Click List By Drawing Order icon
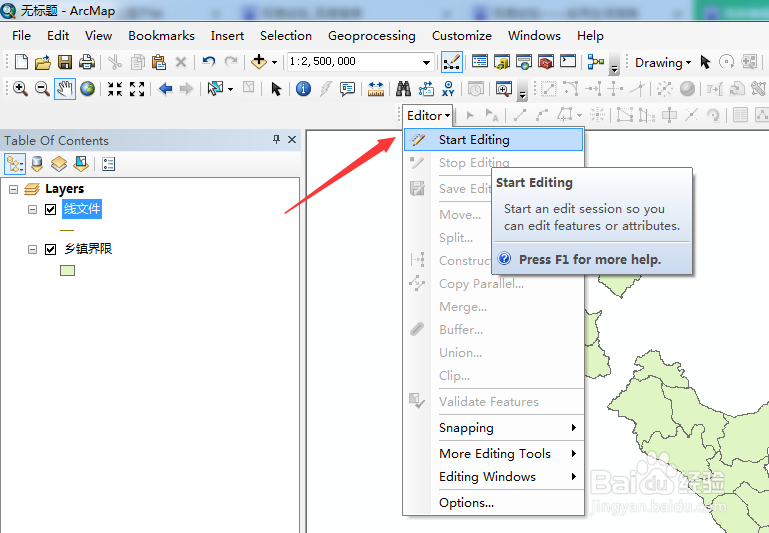 point(15,164)
